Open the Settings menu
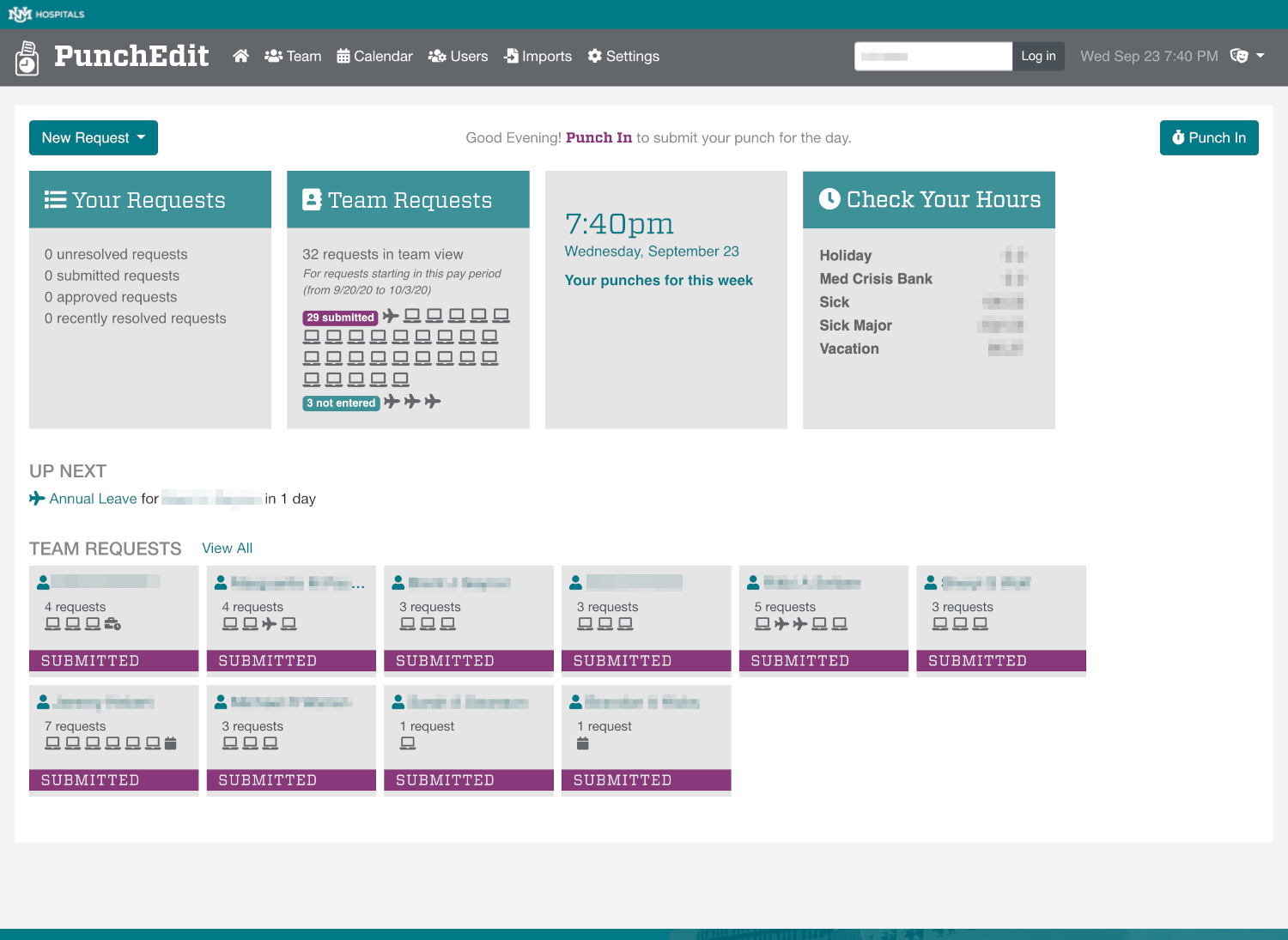The height and width of the screenshot is (940, 1288). click(x=623, y=56)
